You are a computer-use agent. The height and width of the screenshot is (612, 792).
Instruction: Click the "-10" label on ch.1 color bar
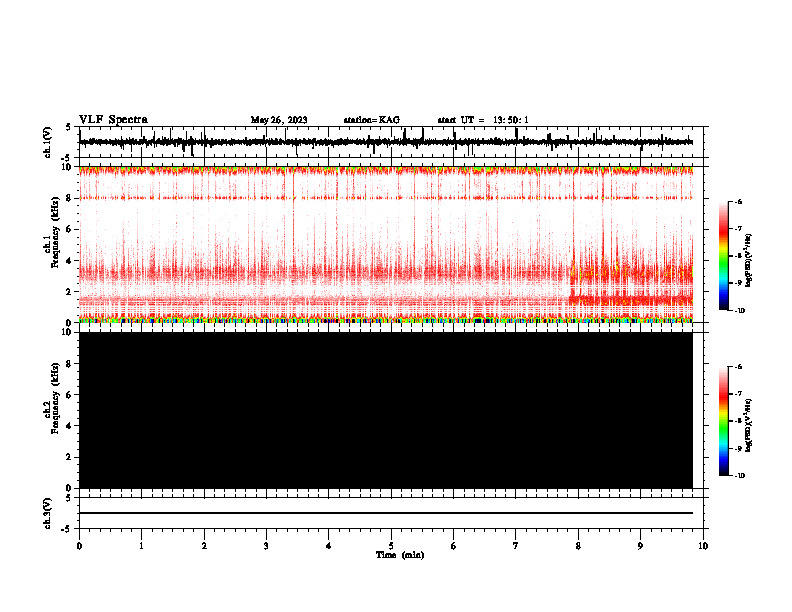pos(738,311)
